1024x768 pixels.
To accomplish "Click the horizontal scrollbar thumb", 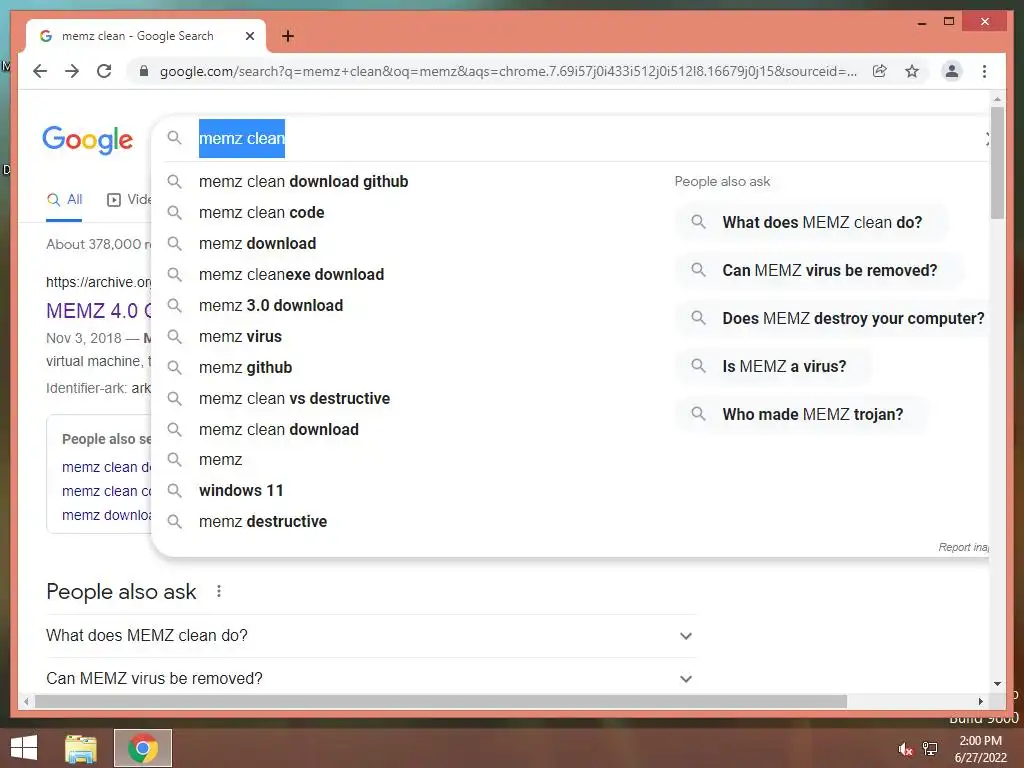I will click(x=441, y=701).
